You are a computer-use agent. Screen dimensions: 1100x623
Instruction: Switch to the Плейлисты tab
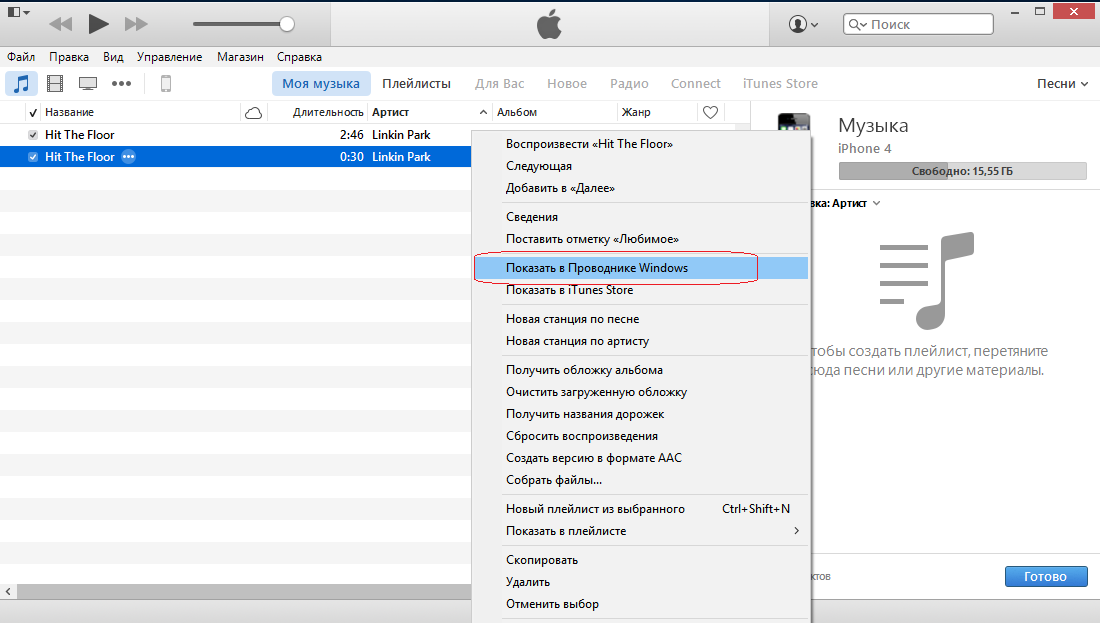click(x=416, y=83)
